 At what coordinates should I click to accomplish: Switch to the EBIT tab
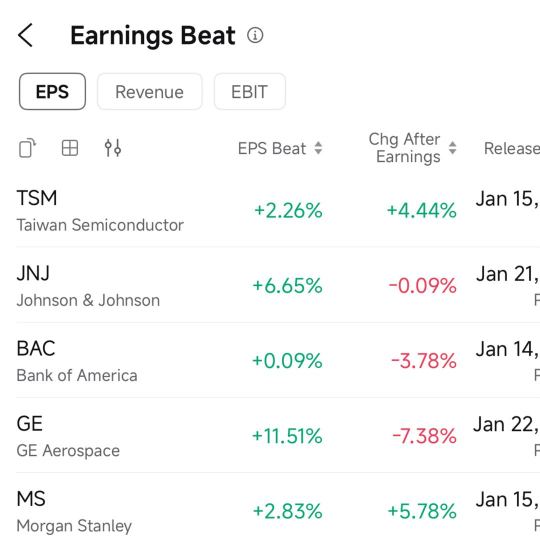(250, 92)
